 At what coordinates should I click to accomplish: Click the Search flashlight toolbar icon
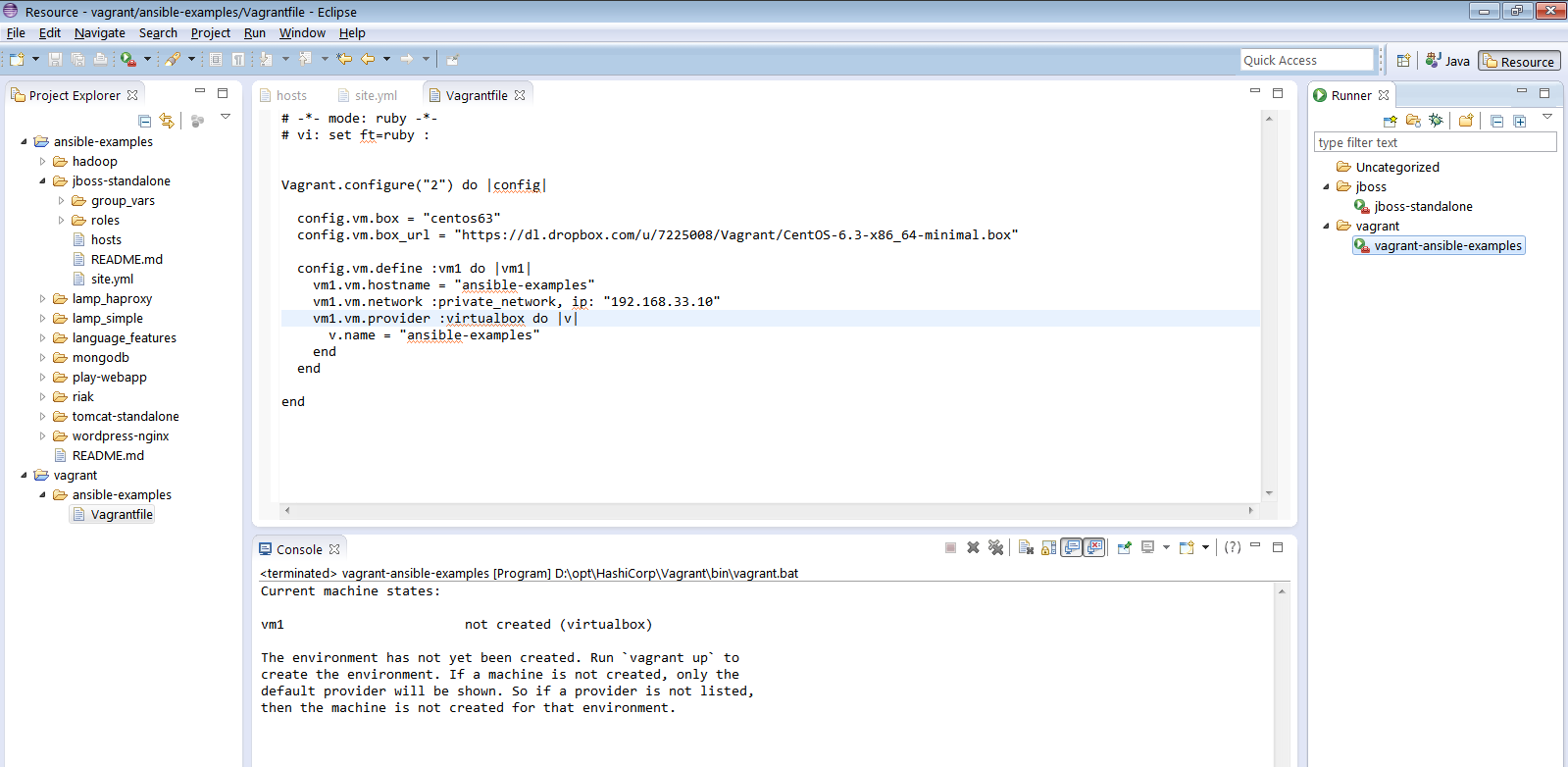173,60
